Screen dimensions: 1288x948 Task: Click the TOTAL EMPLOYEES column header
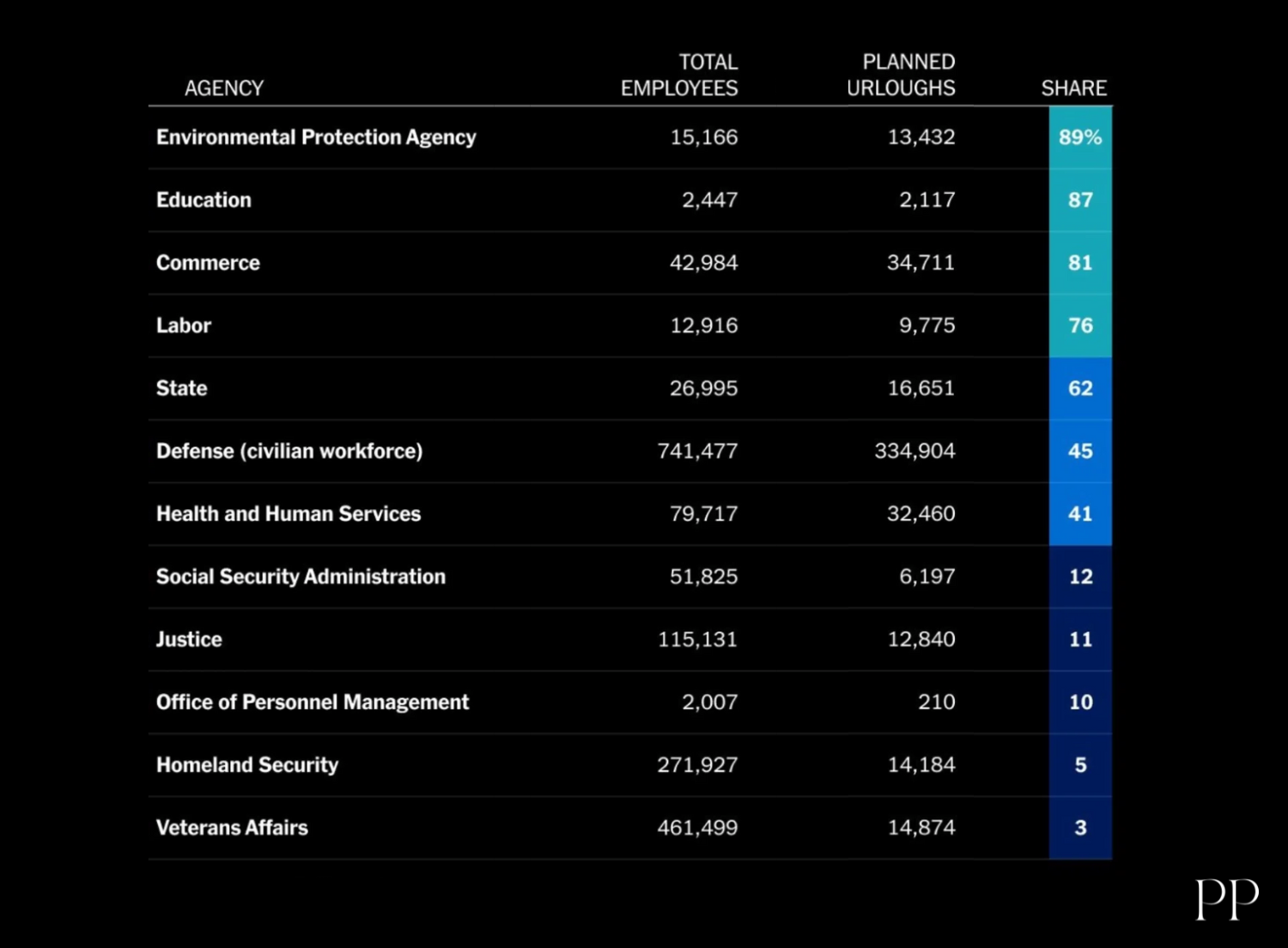[x=679, y=76]
